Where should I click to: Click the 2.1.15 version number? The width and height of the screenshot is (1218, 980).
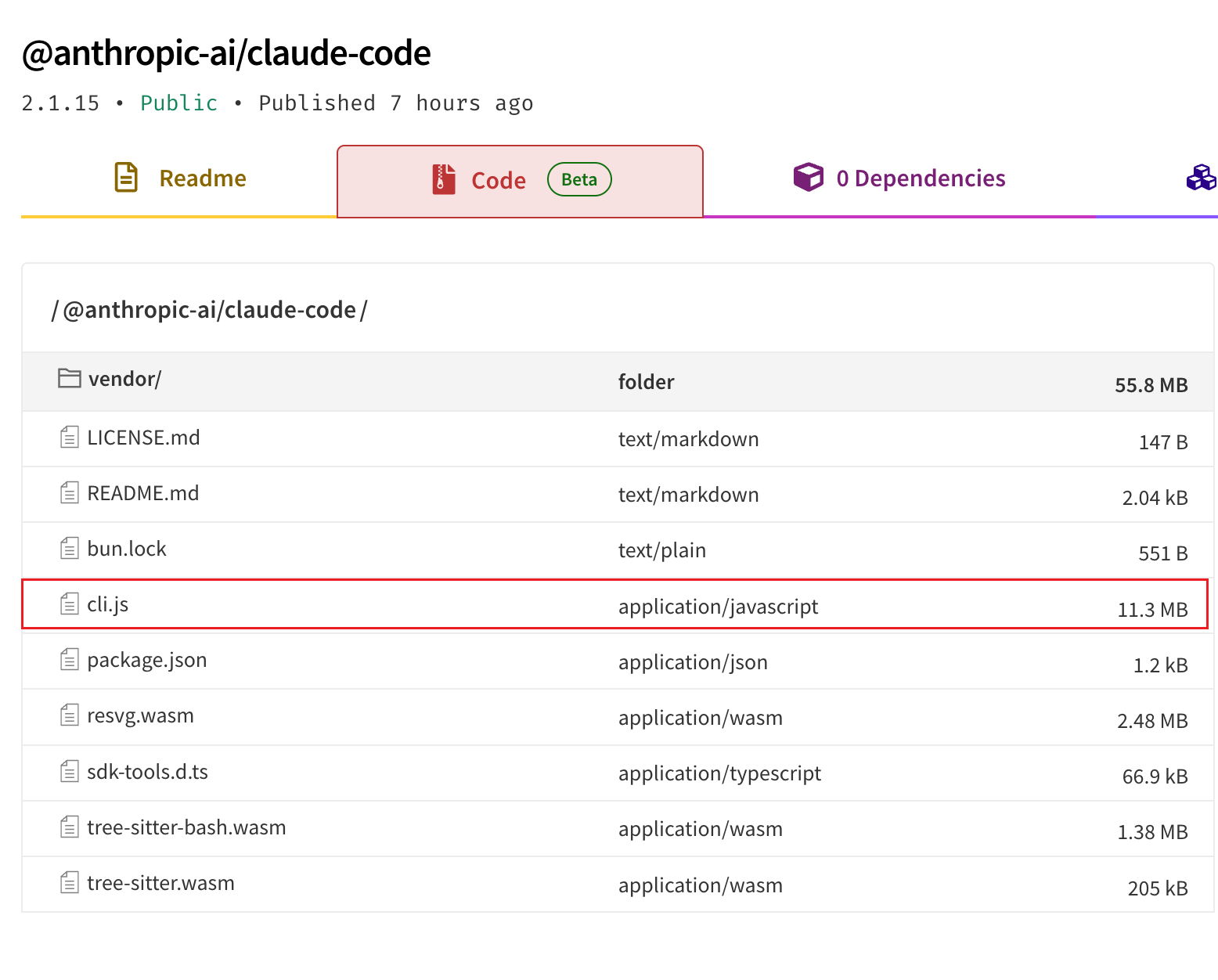coord(60,103)
